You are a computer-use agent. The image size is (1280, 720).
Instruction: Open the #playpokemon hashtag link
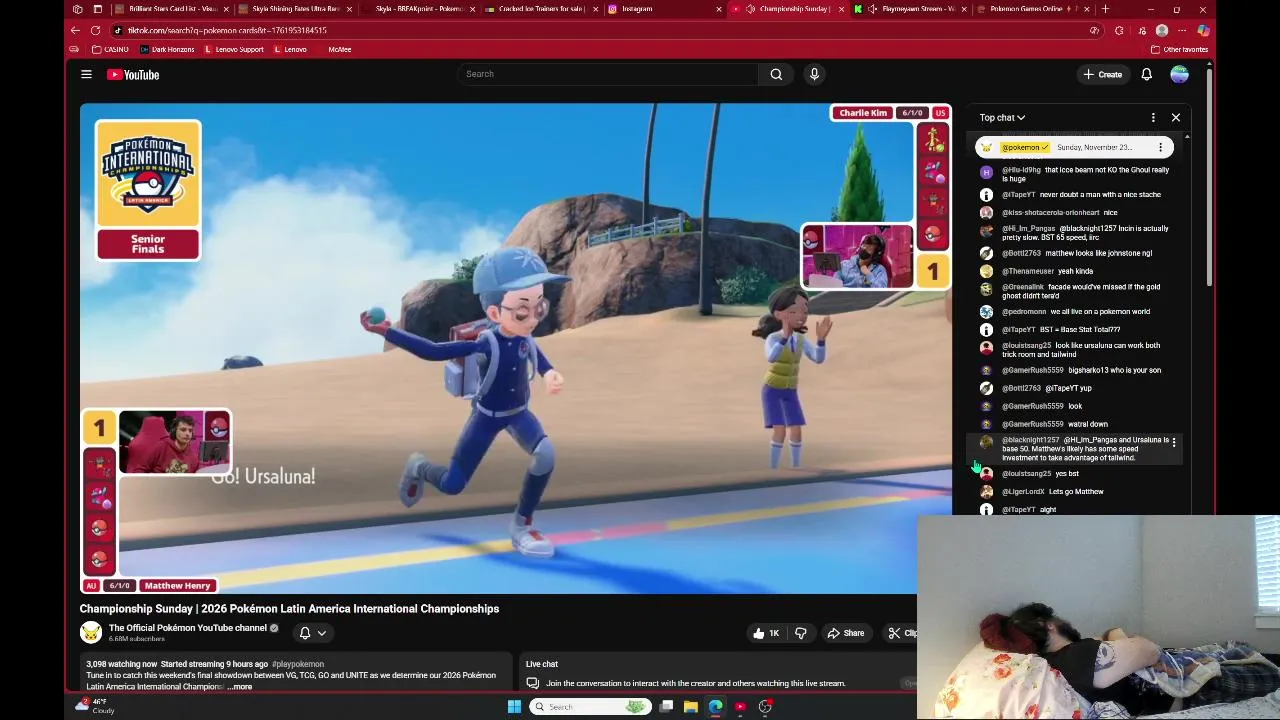click(x=297, y=664)
